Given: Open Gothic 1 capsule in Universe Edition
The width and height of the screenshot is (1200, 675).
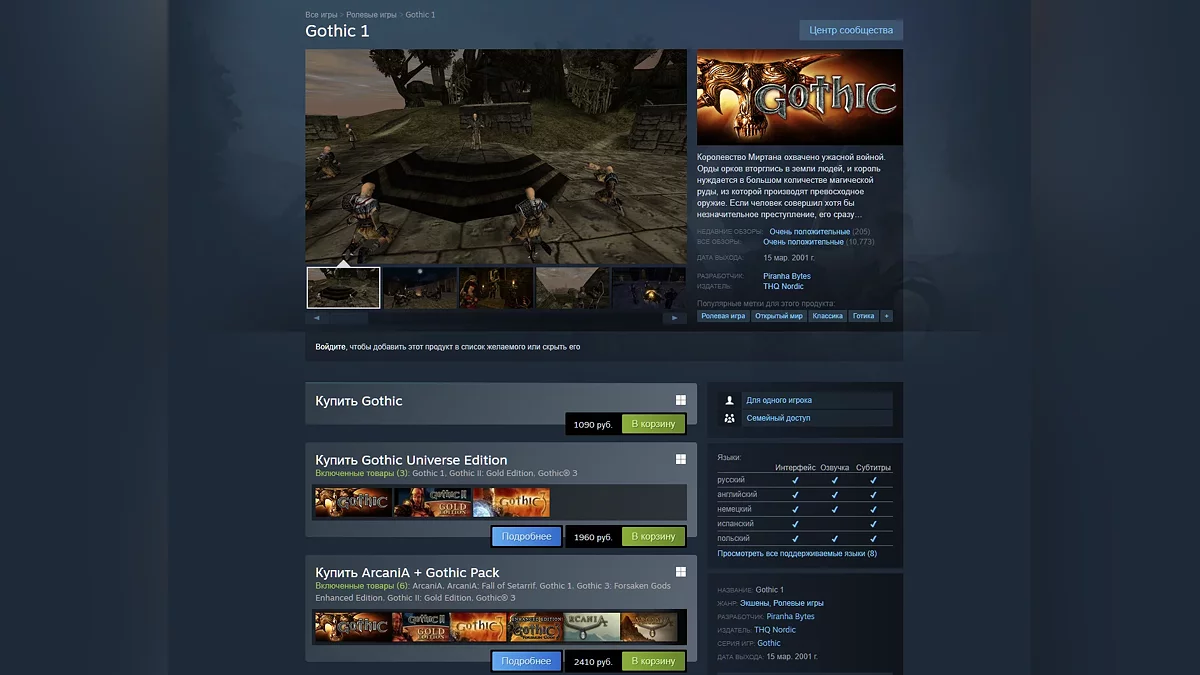Looking at the screenshot, I should click(x=353, y=502).
